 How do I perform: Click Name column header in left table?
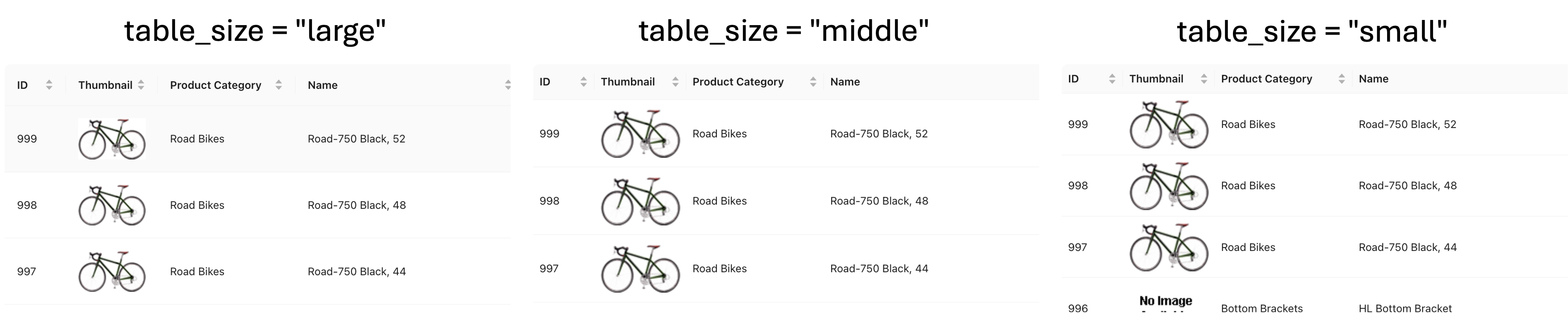pos(323,85)
